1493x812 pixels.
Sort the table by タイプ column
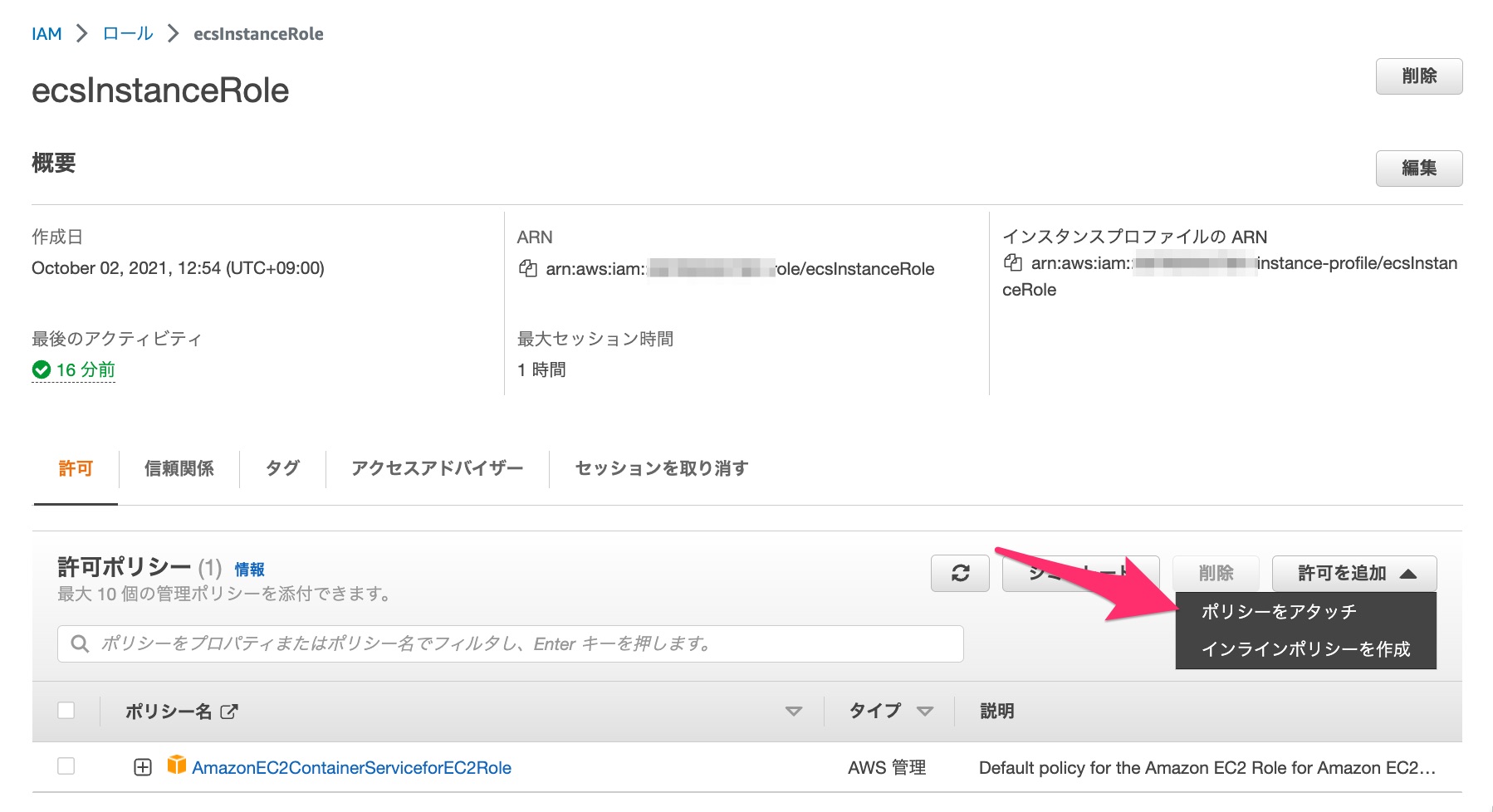pyautogui.click(x=924, y=711)
